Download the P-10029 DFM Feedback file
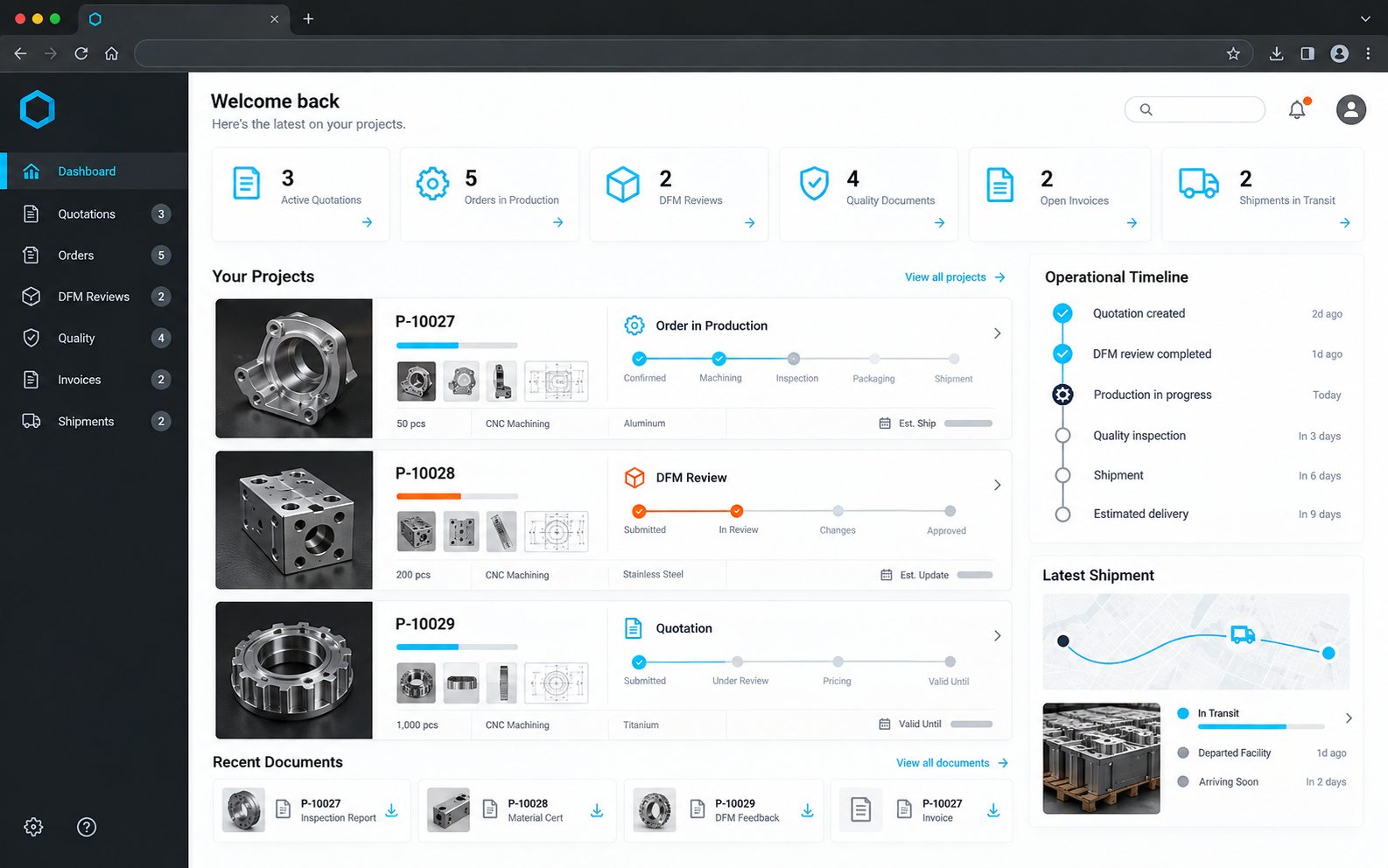This screenshot has height=868, width=1388. click(807, 811)
